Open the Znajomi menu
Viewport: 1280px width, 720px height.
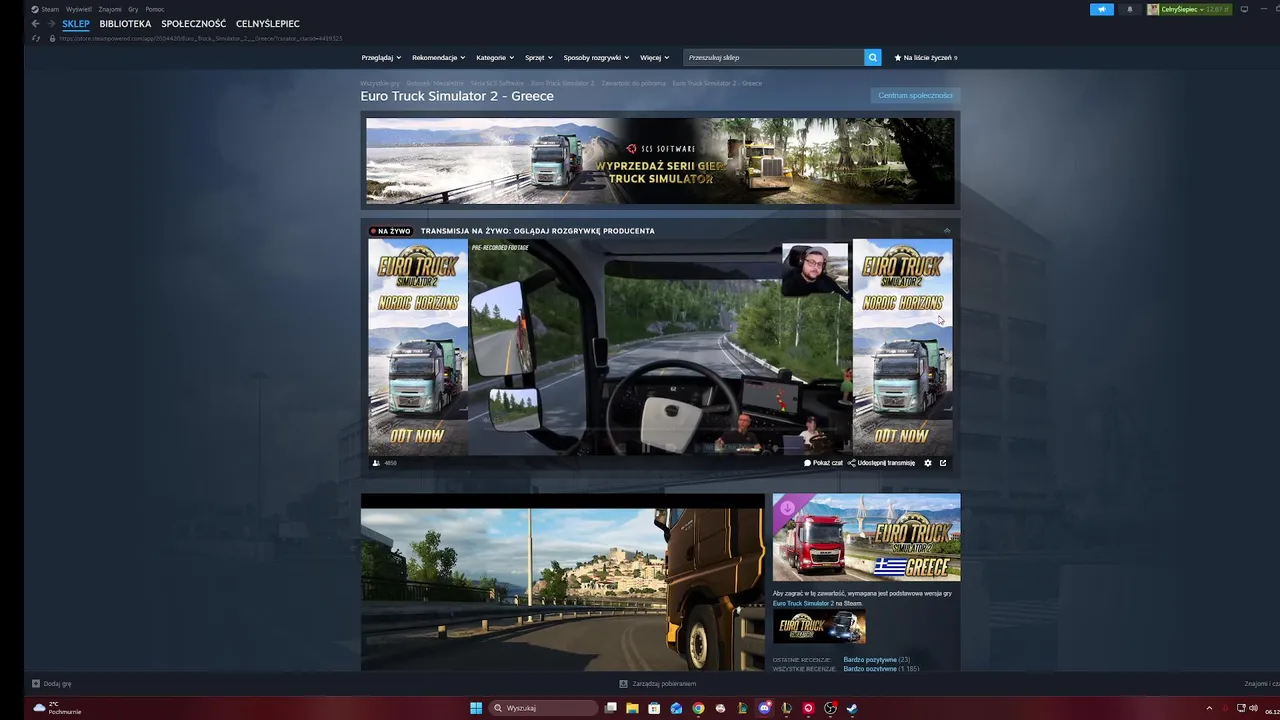(x=110, y=9)
